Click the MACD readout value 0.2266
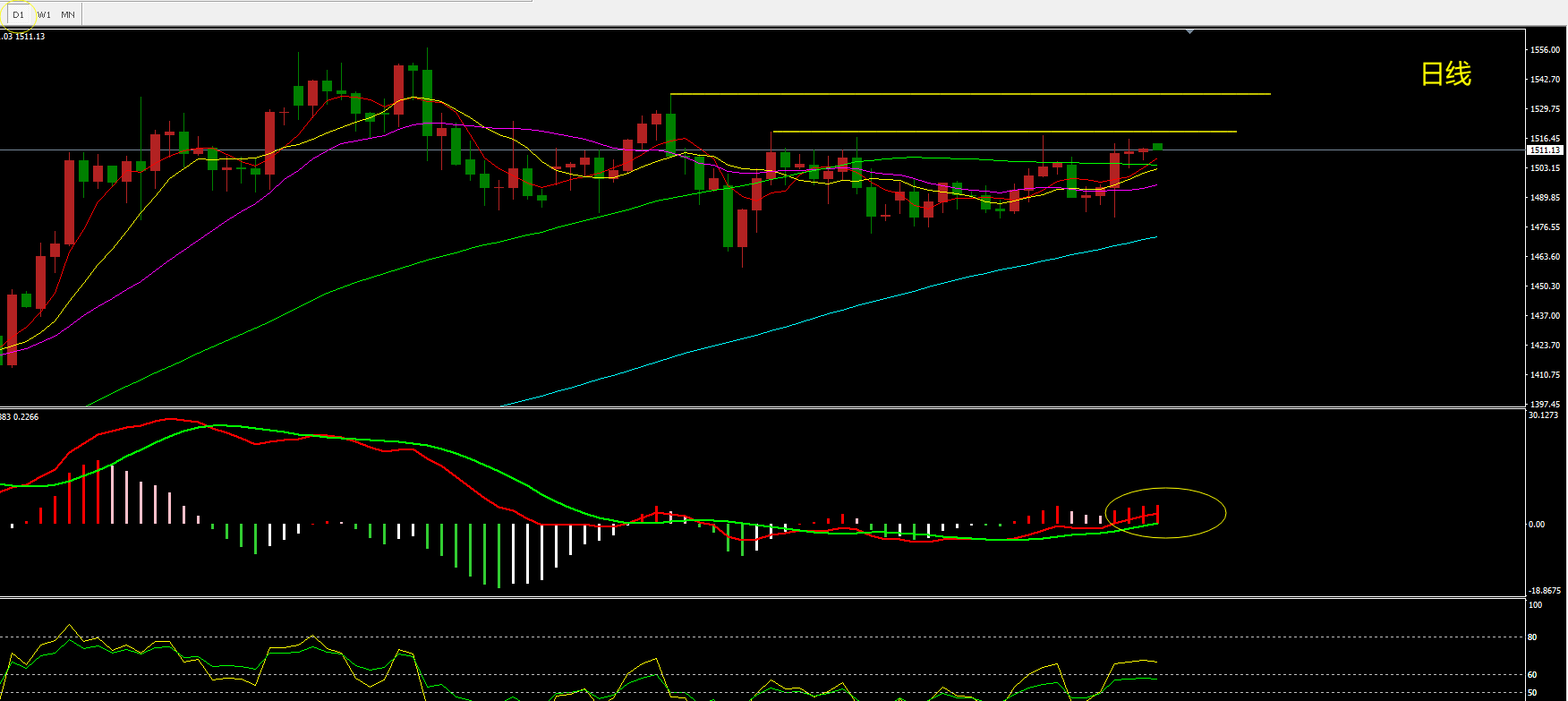Screen dimensions: 1568x701 [x=28, y=417]
